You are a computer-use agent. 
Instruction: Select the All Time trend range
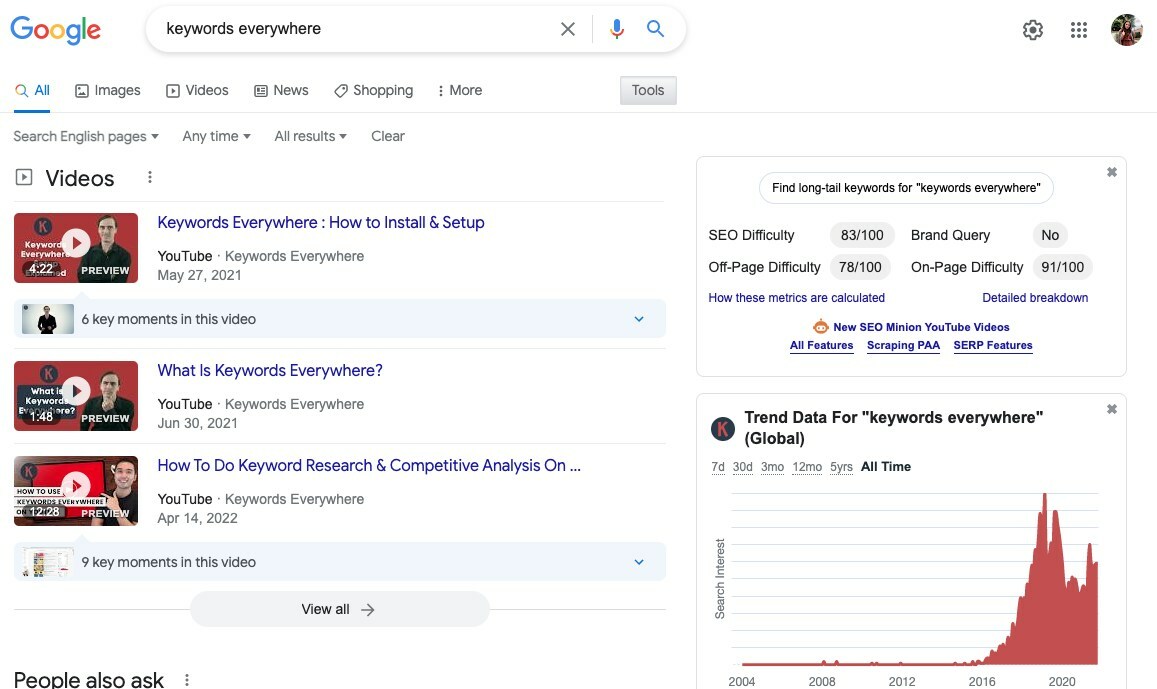pyautogui.click(x=885, y=467)
